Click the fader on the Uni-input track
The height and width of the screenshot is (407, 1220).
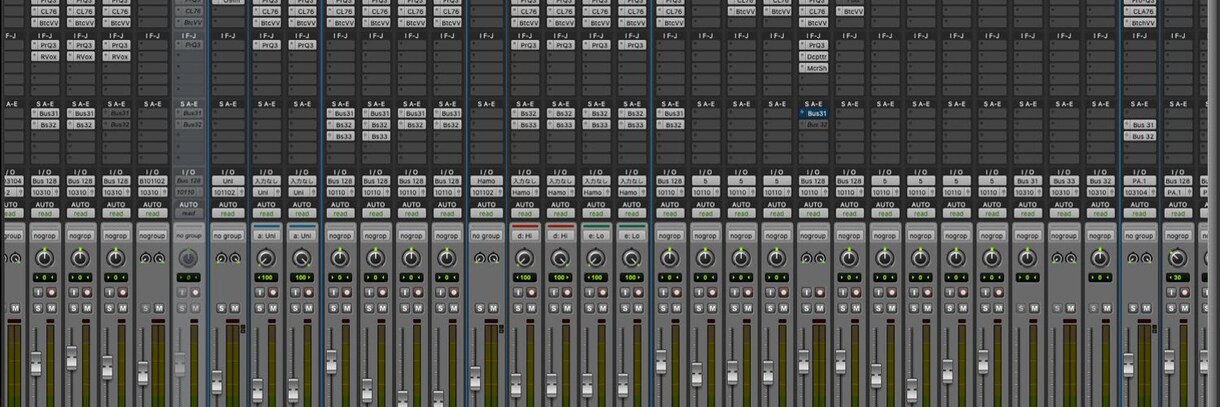coord(217,381)
